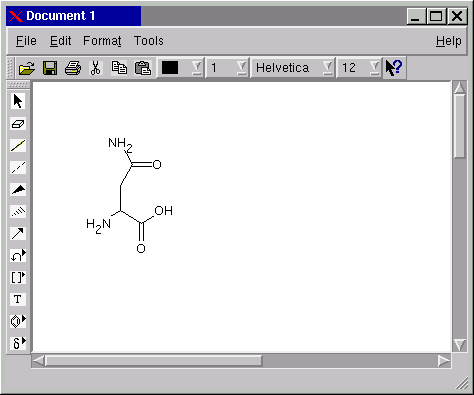
Task: Open the delta symbol tool
Action: (18, 343)
